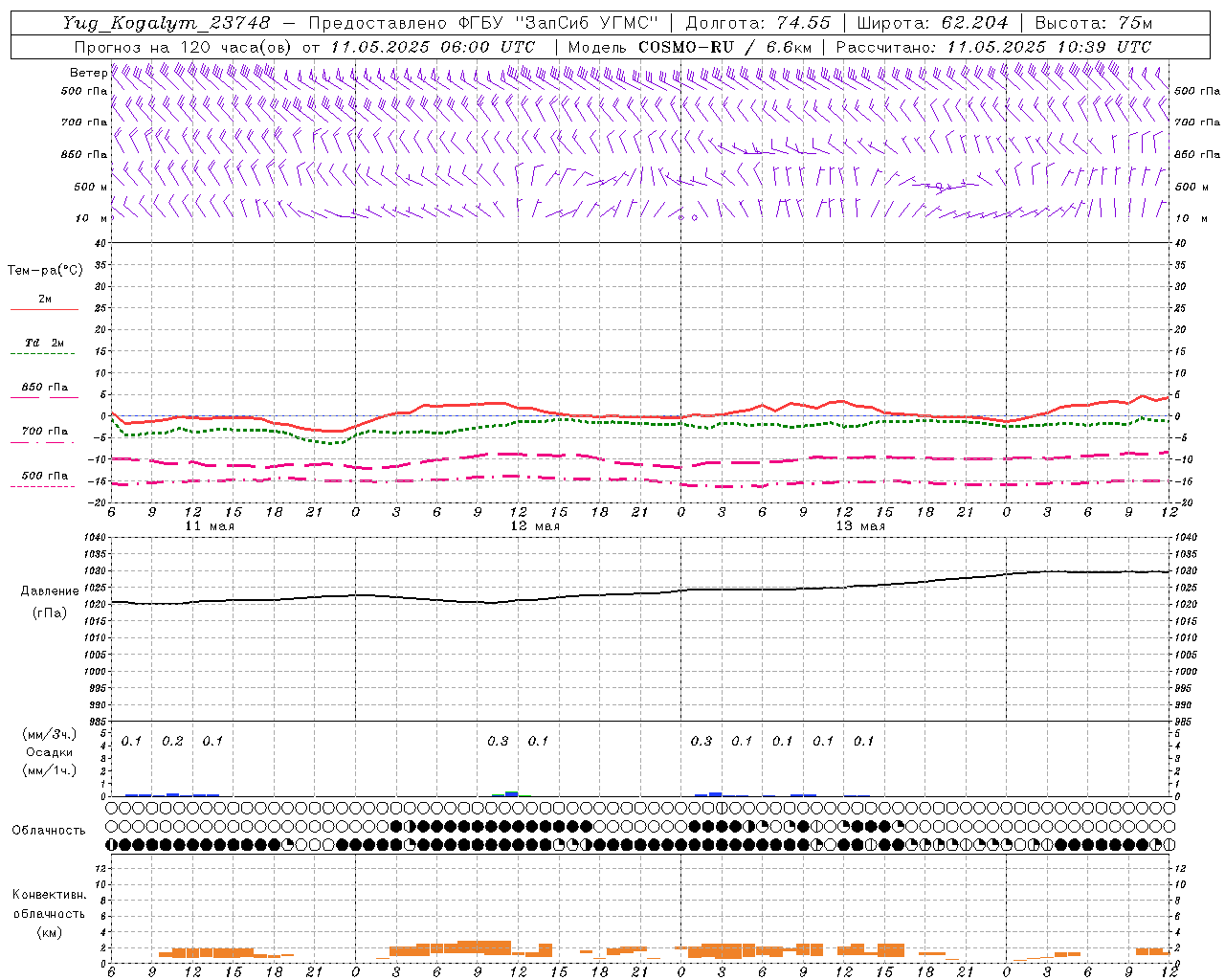The height and width of the screenshot is (980, 1225).
Task: Click the '500 гПа' temperature legend entry
Action: [x=45, y=476]
